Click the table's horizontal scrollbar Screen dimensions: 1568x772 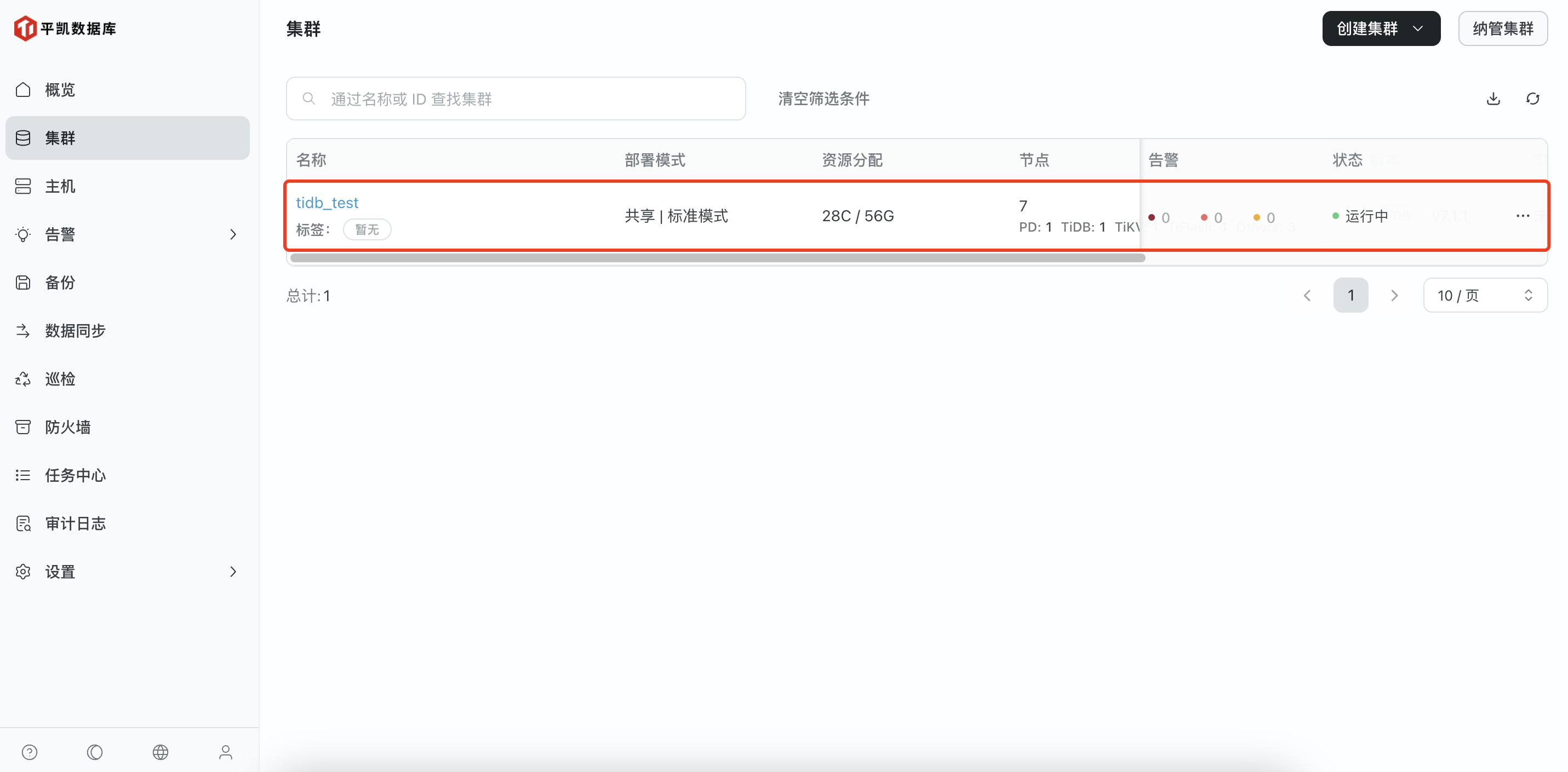click(x=717, y=258)
